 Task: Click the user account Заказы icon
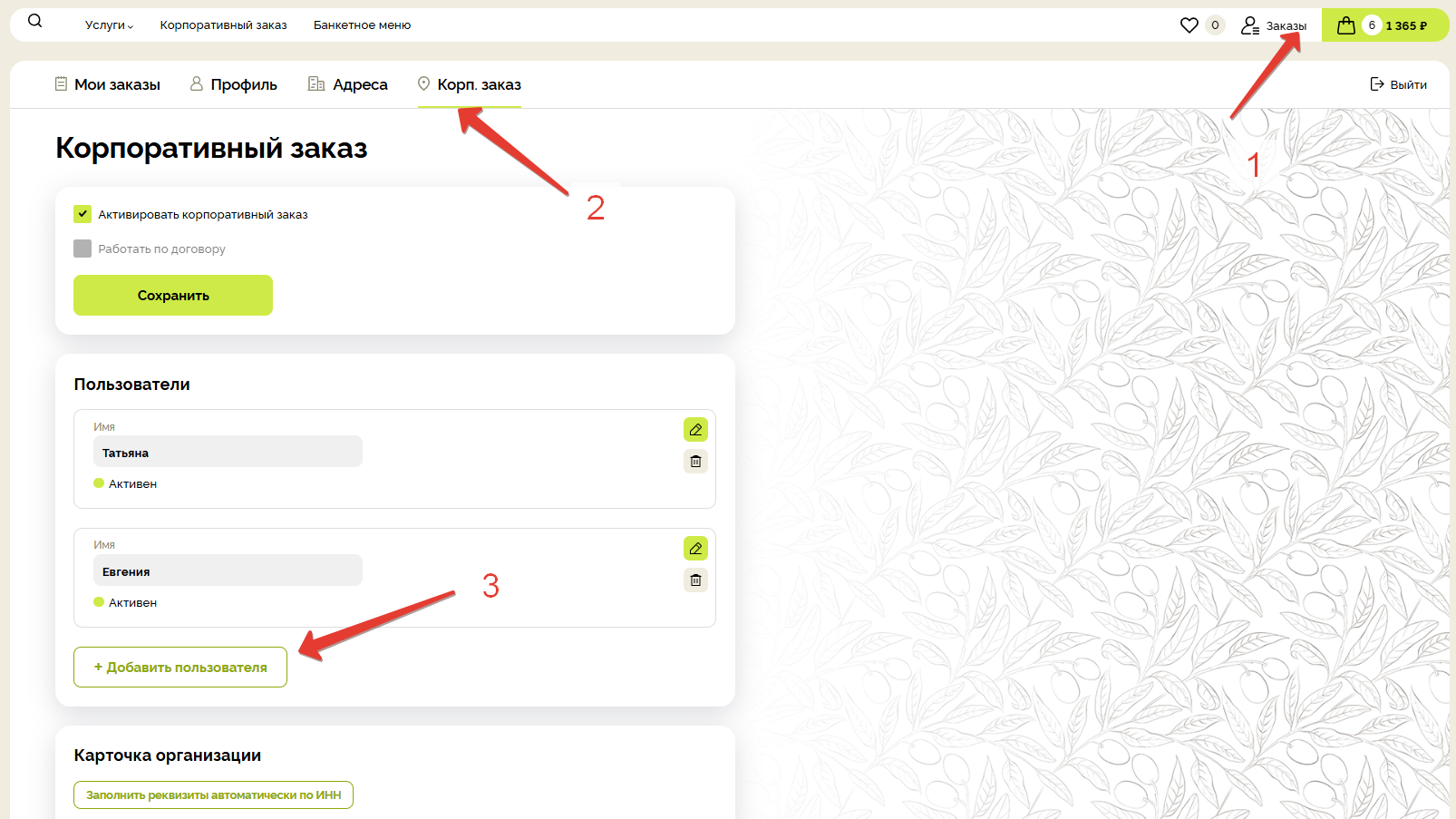(x=1251, y=26)
